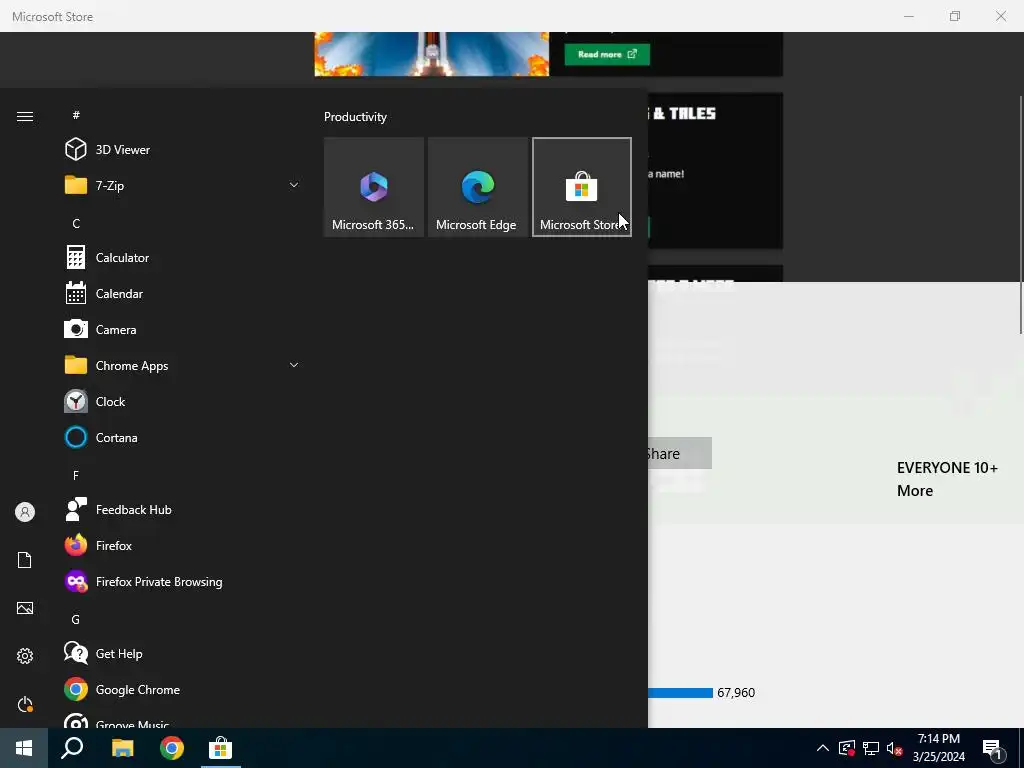Click the Power button in Start
The image size is (1024, 768).
[25, 704]
